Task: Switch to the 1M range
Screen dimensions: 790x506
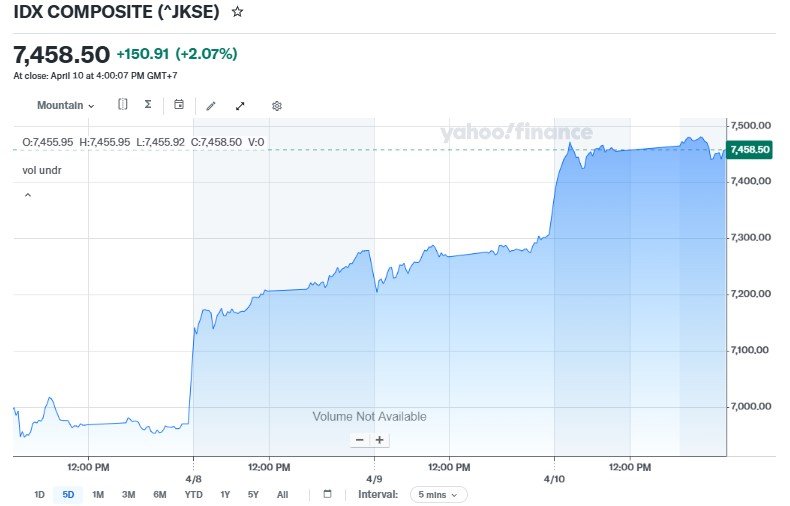Action: point(98,494)
